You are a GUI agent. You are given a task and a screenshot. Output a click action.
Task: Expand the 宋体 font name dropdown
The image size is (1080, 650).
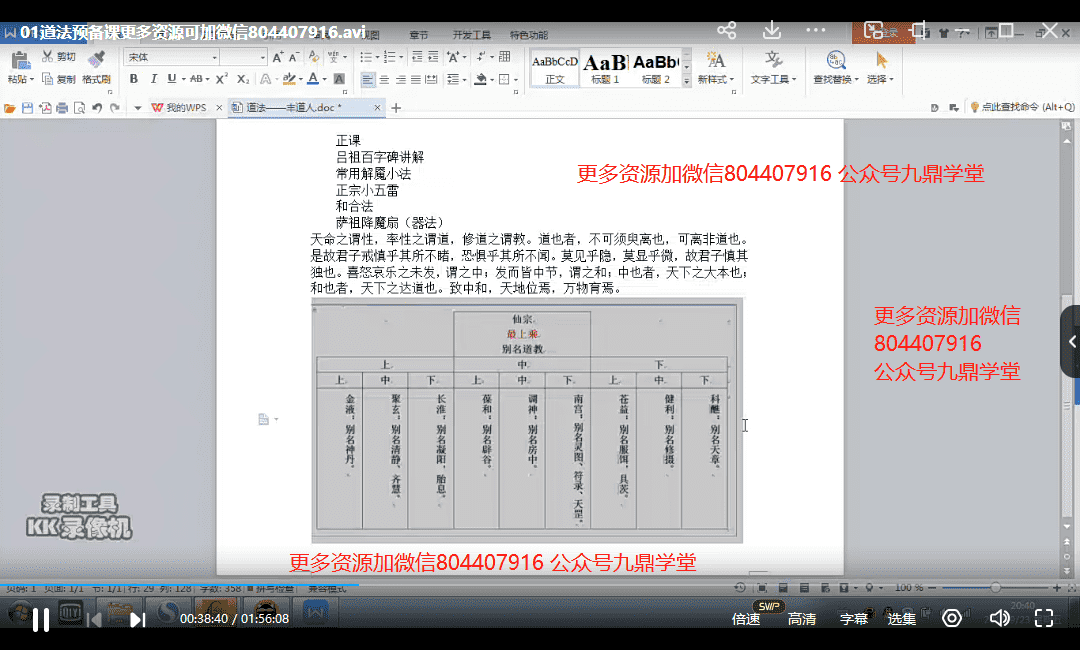211,58
